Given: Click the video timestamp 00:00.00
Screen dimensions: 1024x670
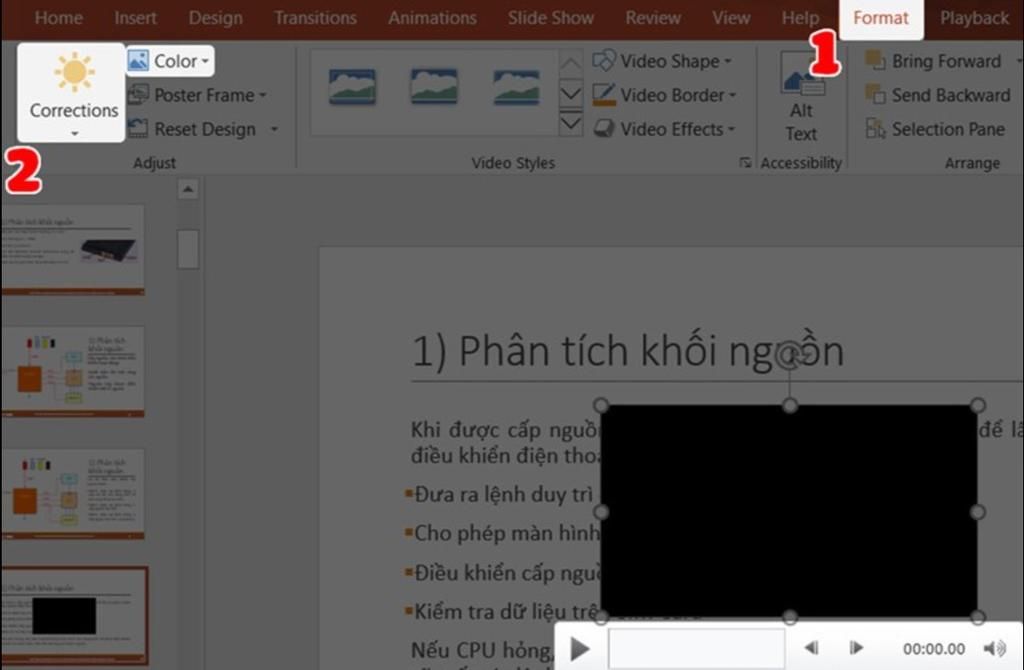Looking at the screenshot, I should pos(933,648).
